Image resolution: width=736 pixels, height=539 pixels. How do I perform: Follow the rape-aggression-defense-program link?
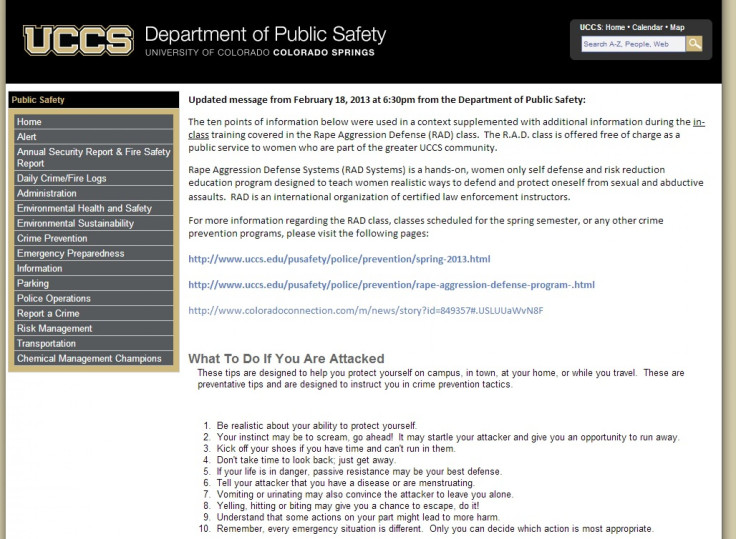coord(391,285)
